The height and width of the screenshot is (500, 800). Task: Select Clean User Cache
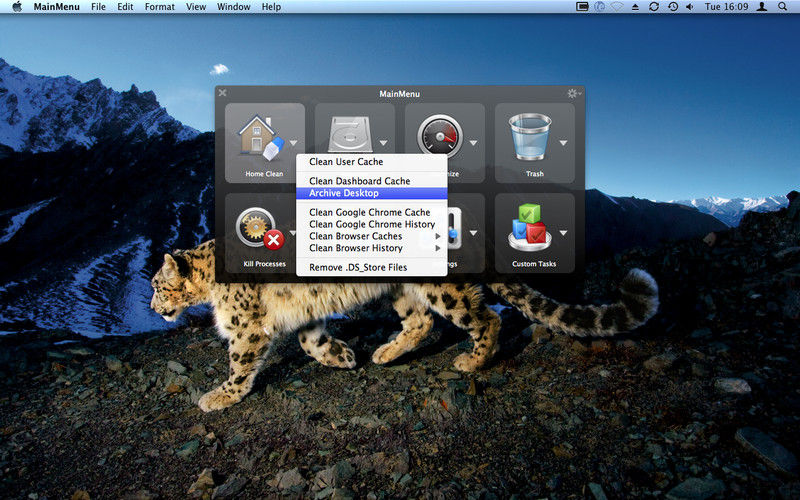[x=371, y=162]
